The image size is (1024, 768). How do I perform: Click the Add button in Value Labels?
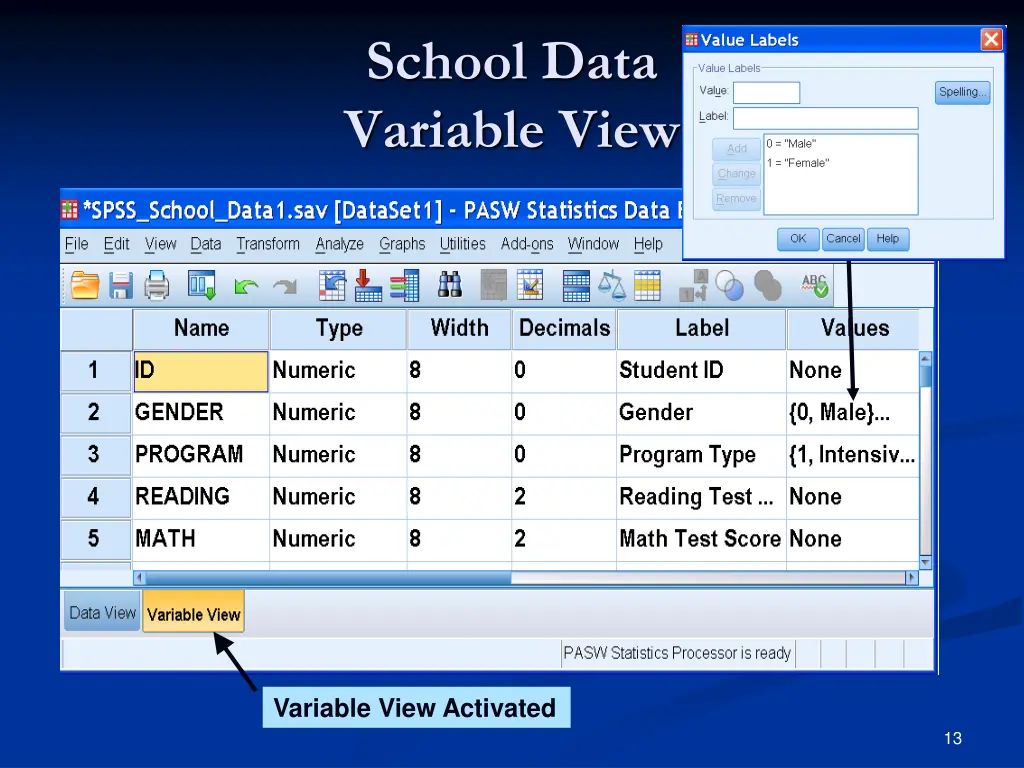click(737, 148)
